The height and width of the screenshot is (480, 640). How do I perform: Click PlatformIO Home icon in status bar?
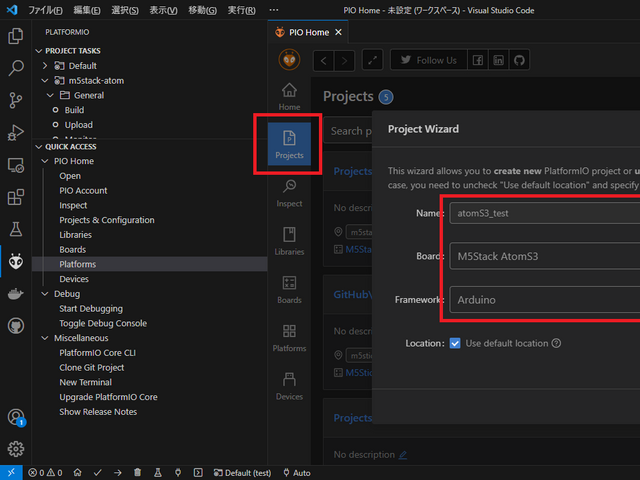(x=78, y=473)
